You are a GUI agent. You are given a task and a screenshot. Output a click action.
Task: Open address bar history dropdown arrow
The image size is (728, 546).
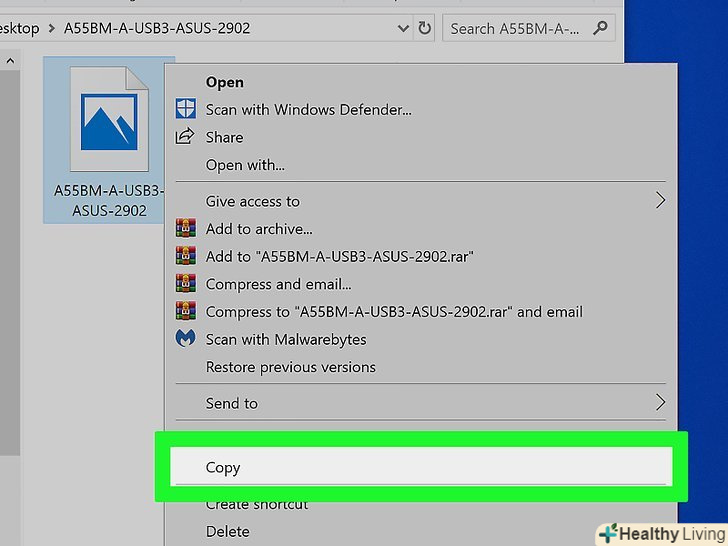(403, 29)
